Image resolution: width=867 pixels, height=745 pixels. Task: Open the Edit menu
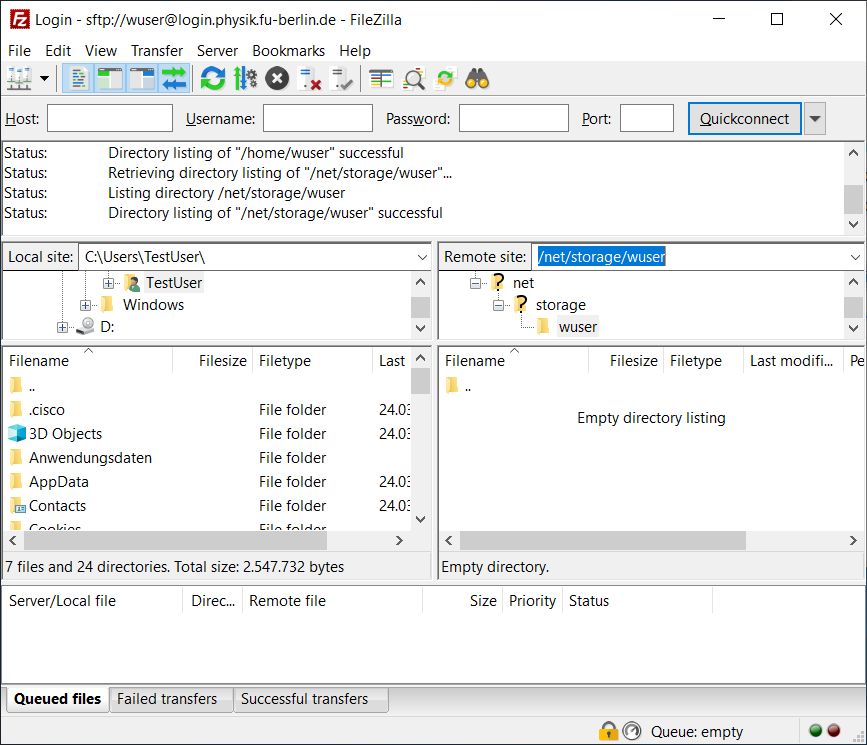coord(58,51)
